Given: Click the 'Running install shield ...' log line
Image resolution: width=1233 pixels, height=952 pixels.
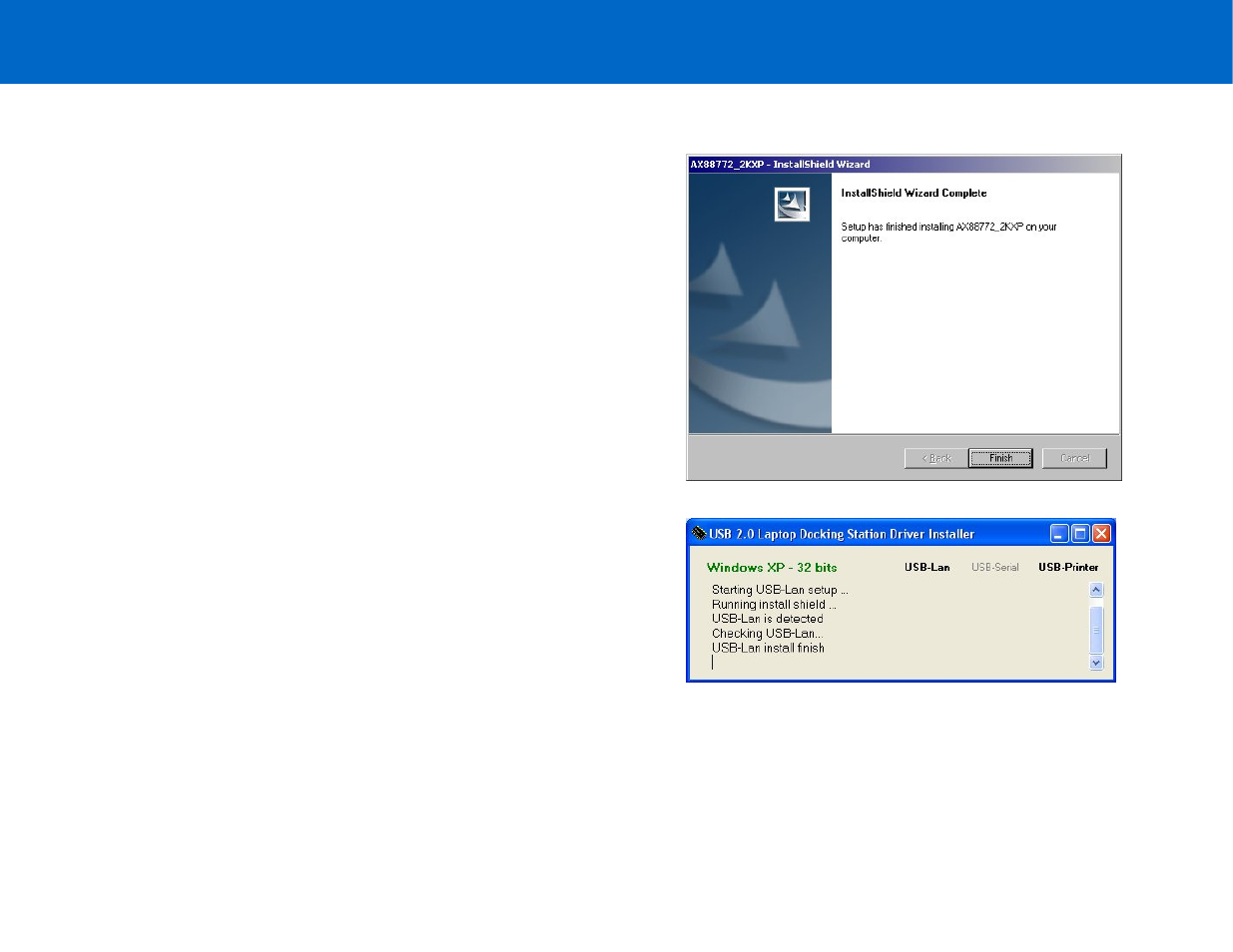Looking at the screenshot, I should click(774, 605).
